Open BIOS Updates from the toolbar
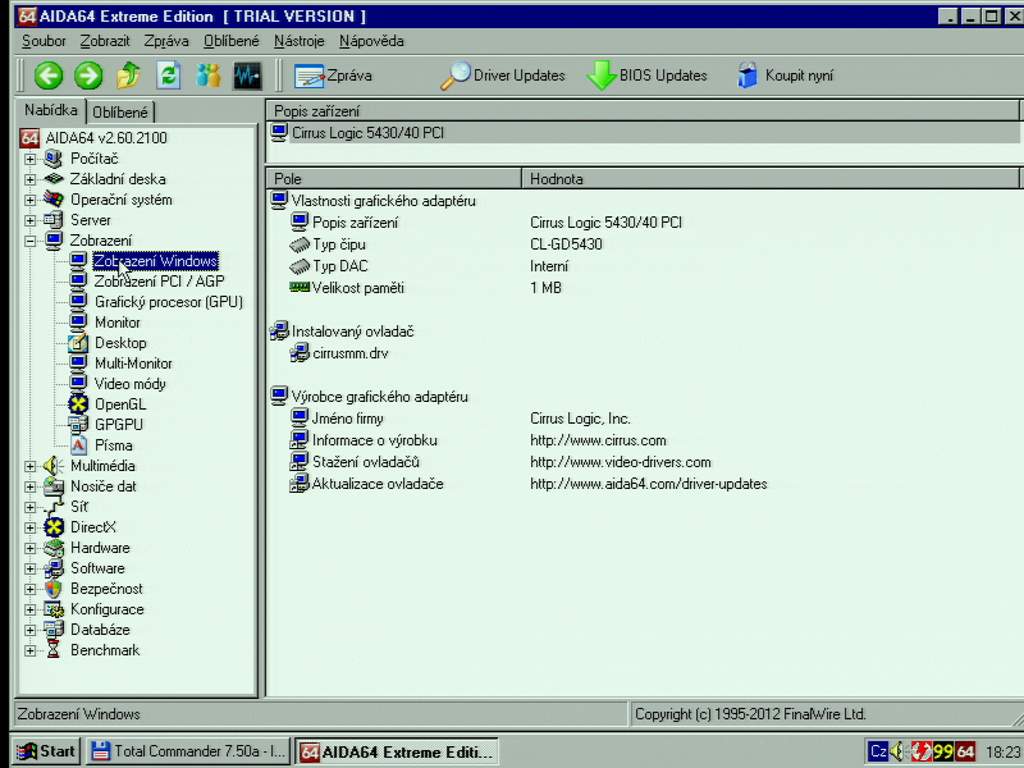The height and width of the screenshot is (768, 1024). tap(647, 76)
